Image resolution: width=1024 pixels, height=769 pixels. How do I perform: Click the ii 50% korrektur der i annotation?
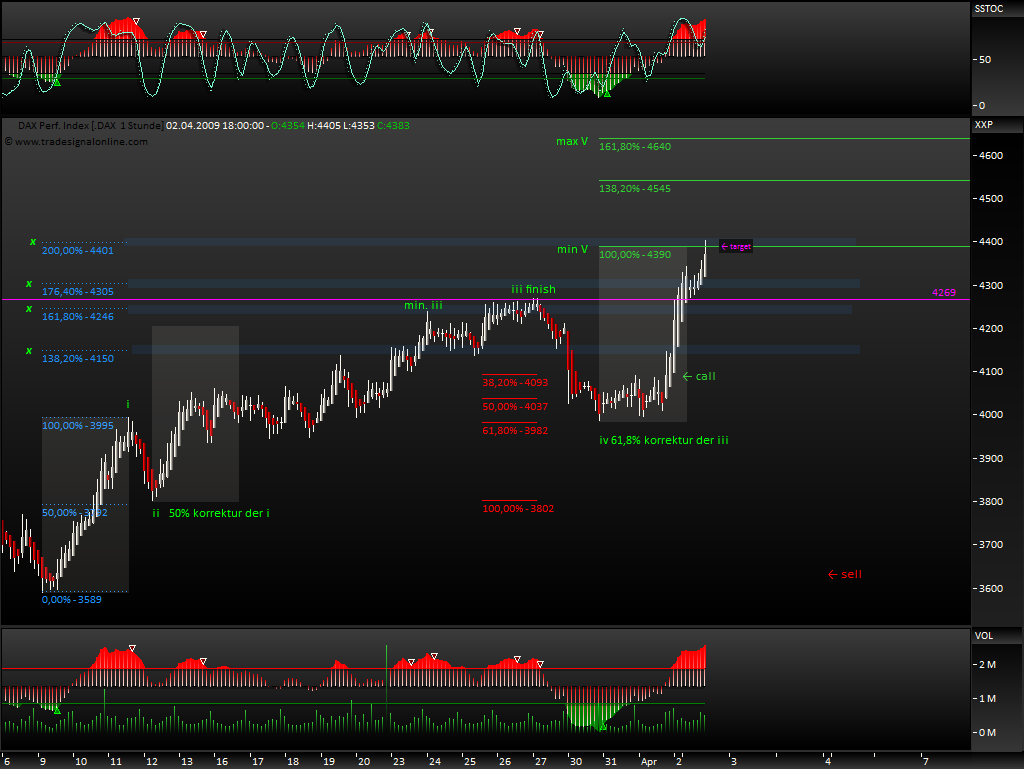pyautogui.click(x=211, y=512)
